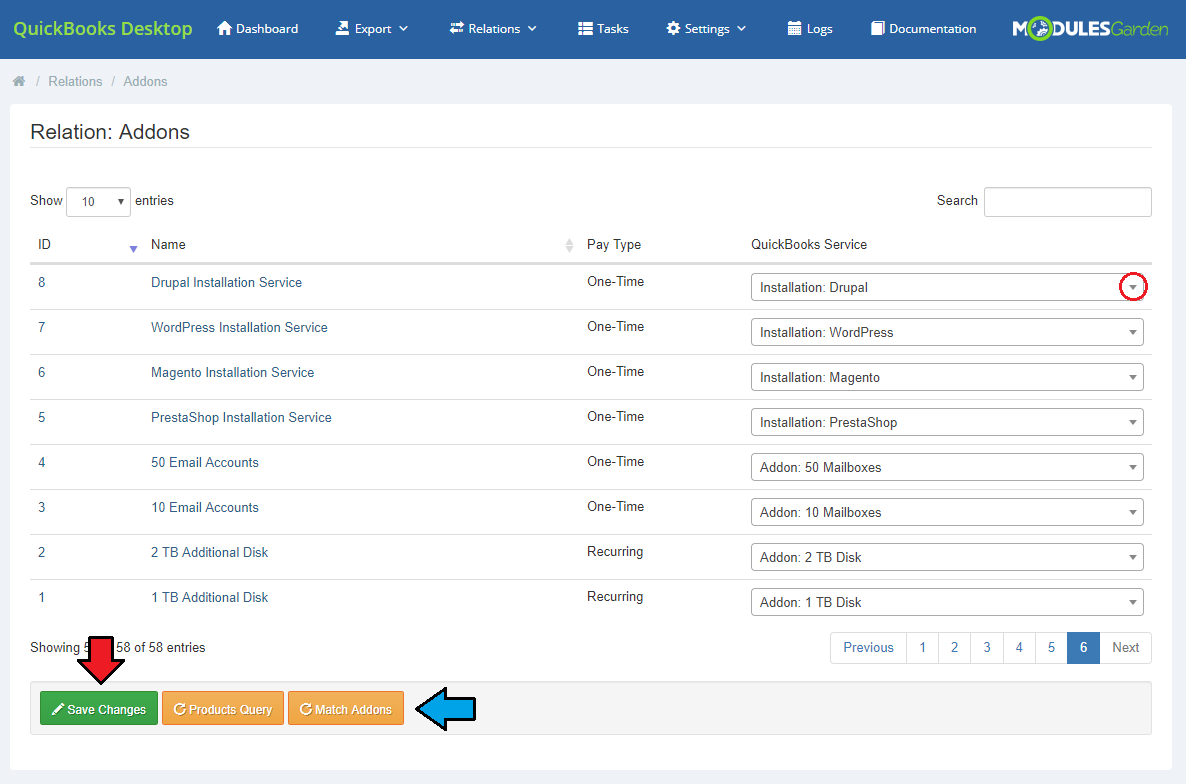Open PrestaShop Installation Service link
The height and width of the screenshot is (784, 1186).
click(241, 417)
